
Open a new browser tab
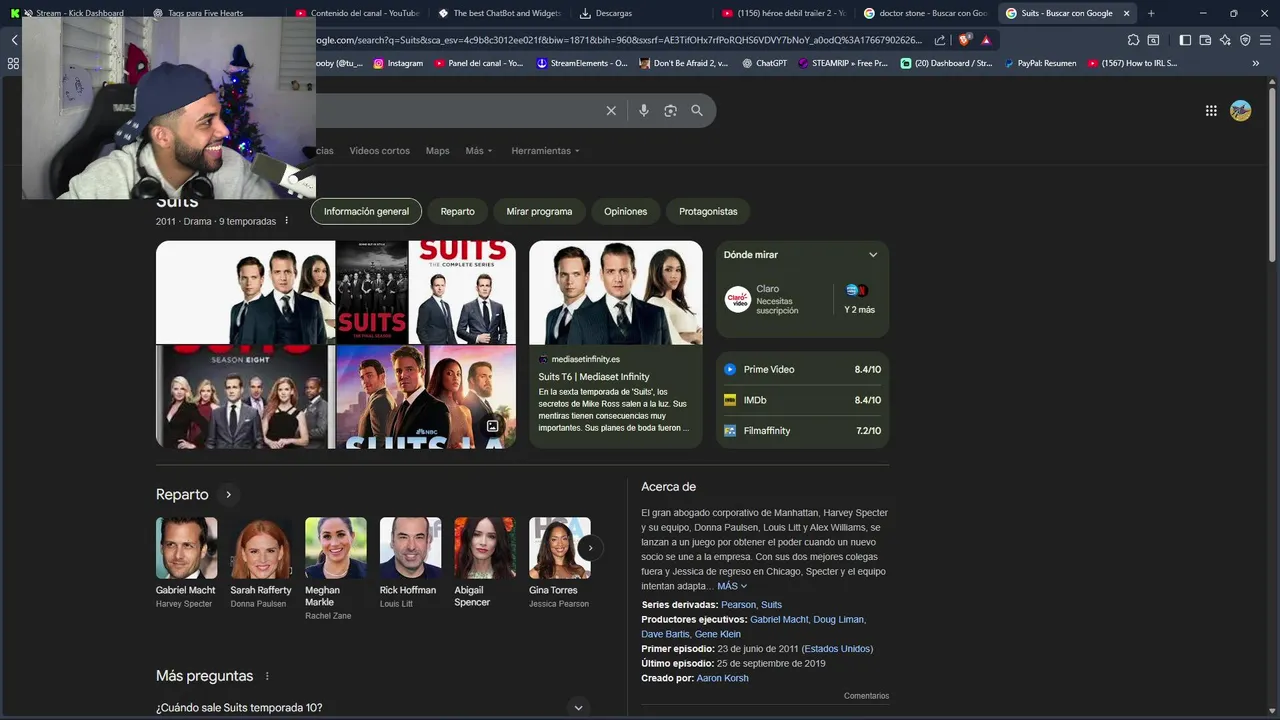pyautogui.click(x=1151, y=13)
